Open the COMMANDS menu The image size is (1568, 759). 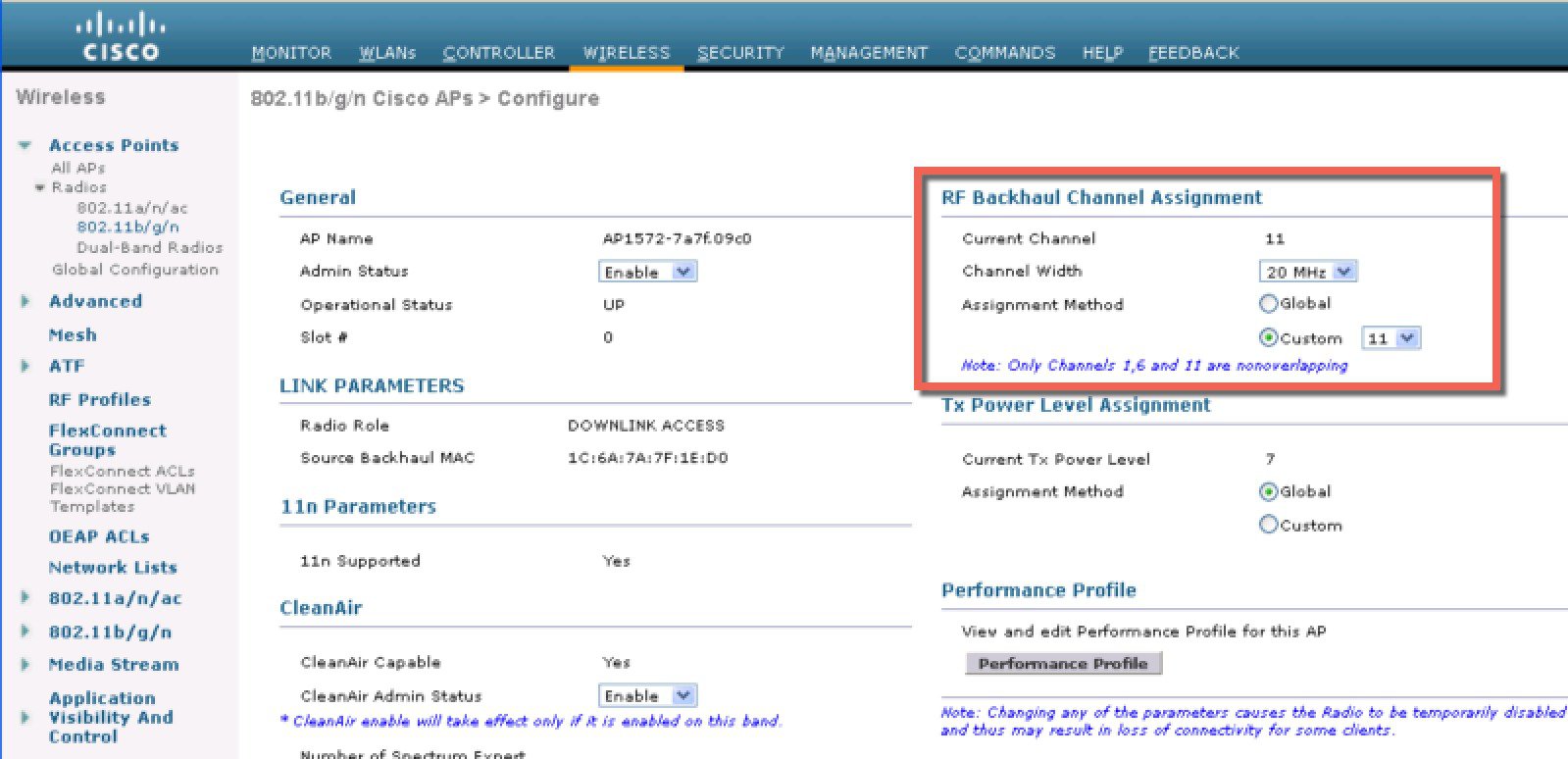point(1005,53)
